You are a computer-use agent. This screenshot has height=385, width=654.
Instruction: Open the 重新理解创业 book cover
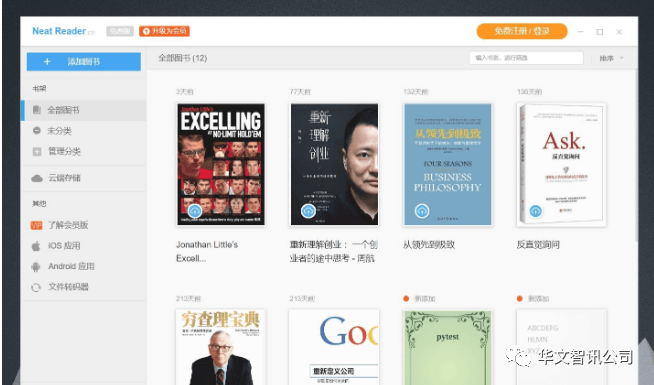(335, 164)
